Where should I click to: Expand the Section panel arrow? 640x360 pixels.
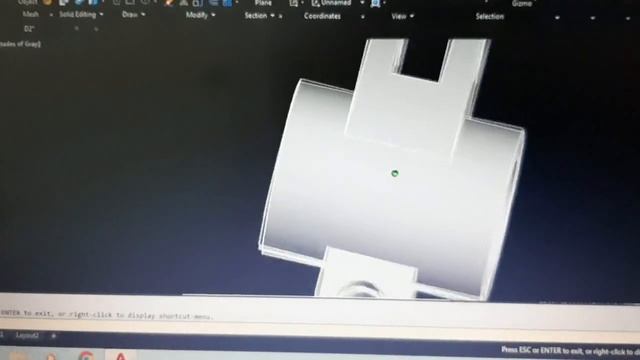272,16
